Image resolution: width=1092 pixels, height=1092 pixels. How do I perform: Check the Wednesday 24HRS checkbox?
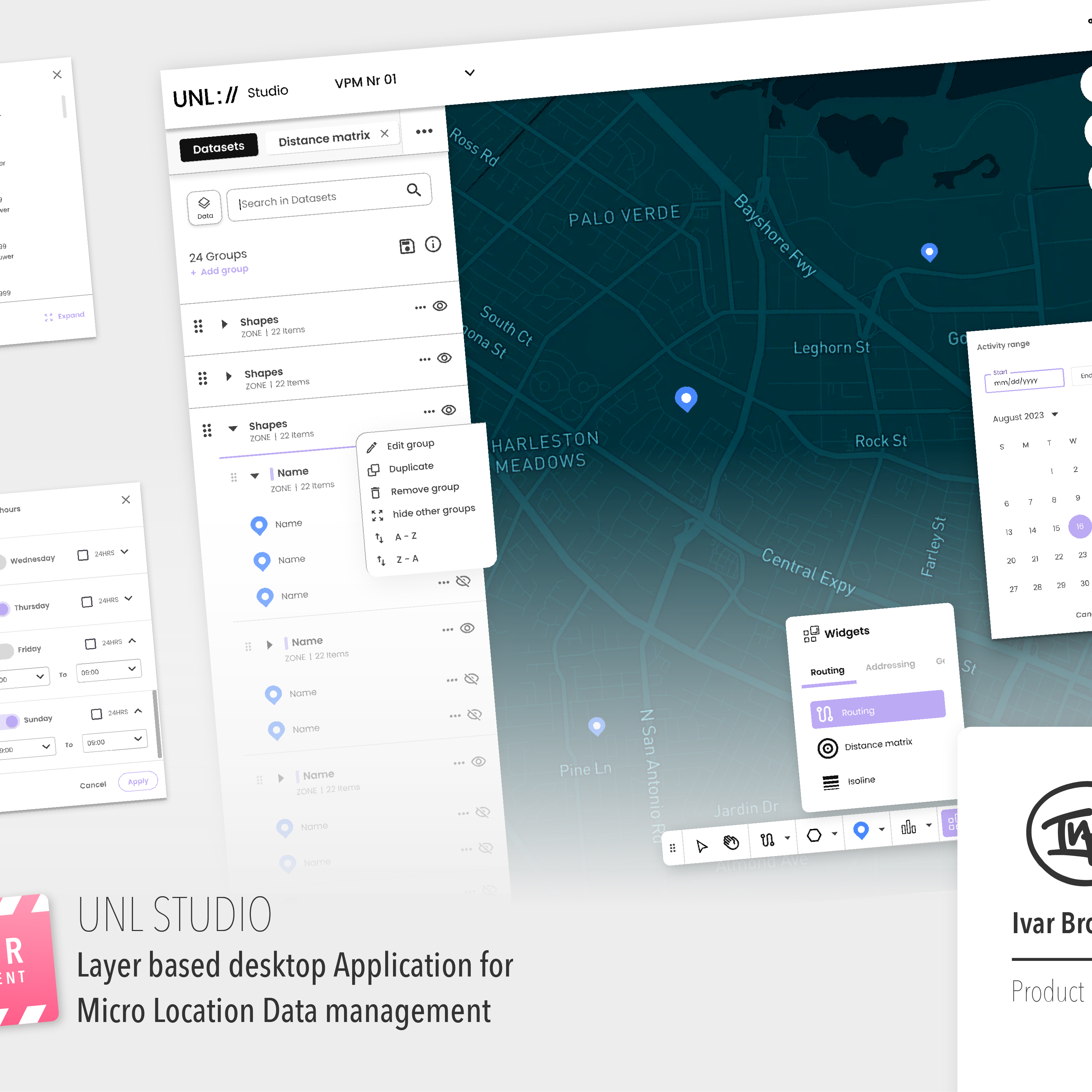[x=83, y=555]
